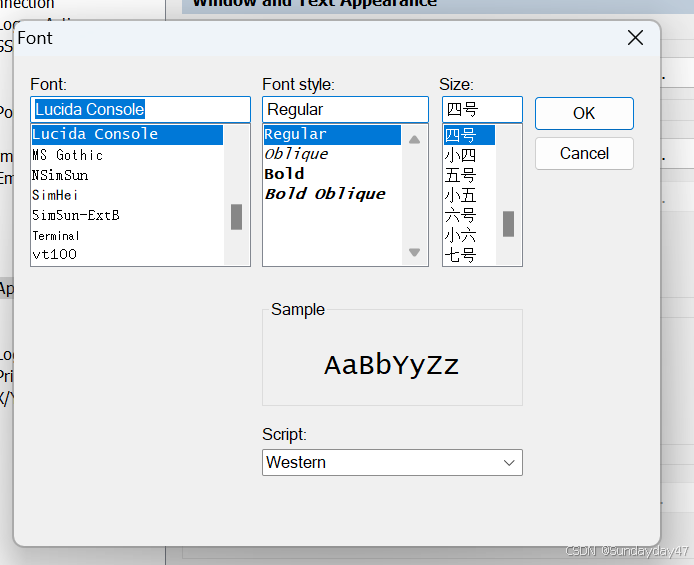Select Bold font style
694x565 pixels.
click(285, 174)
